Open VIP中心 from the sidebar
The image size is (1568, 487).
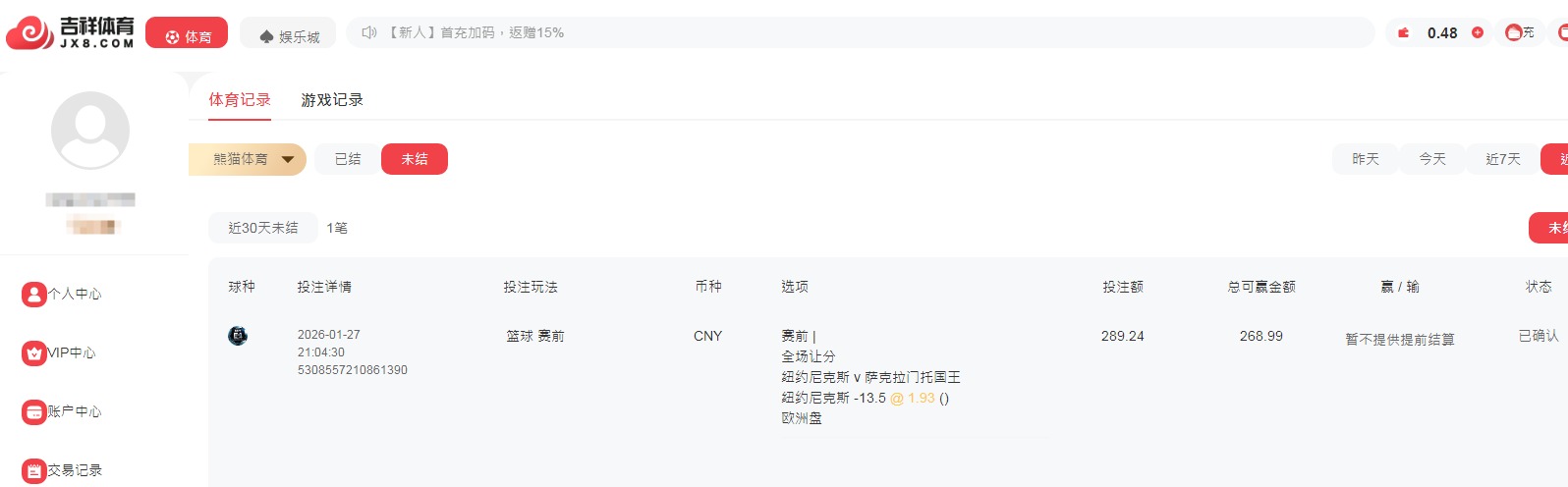click(x=60, y=352)
